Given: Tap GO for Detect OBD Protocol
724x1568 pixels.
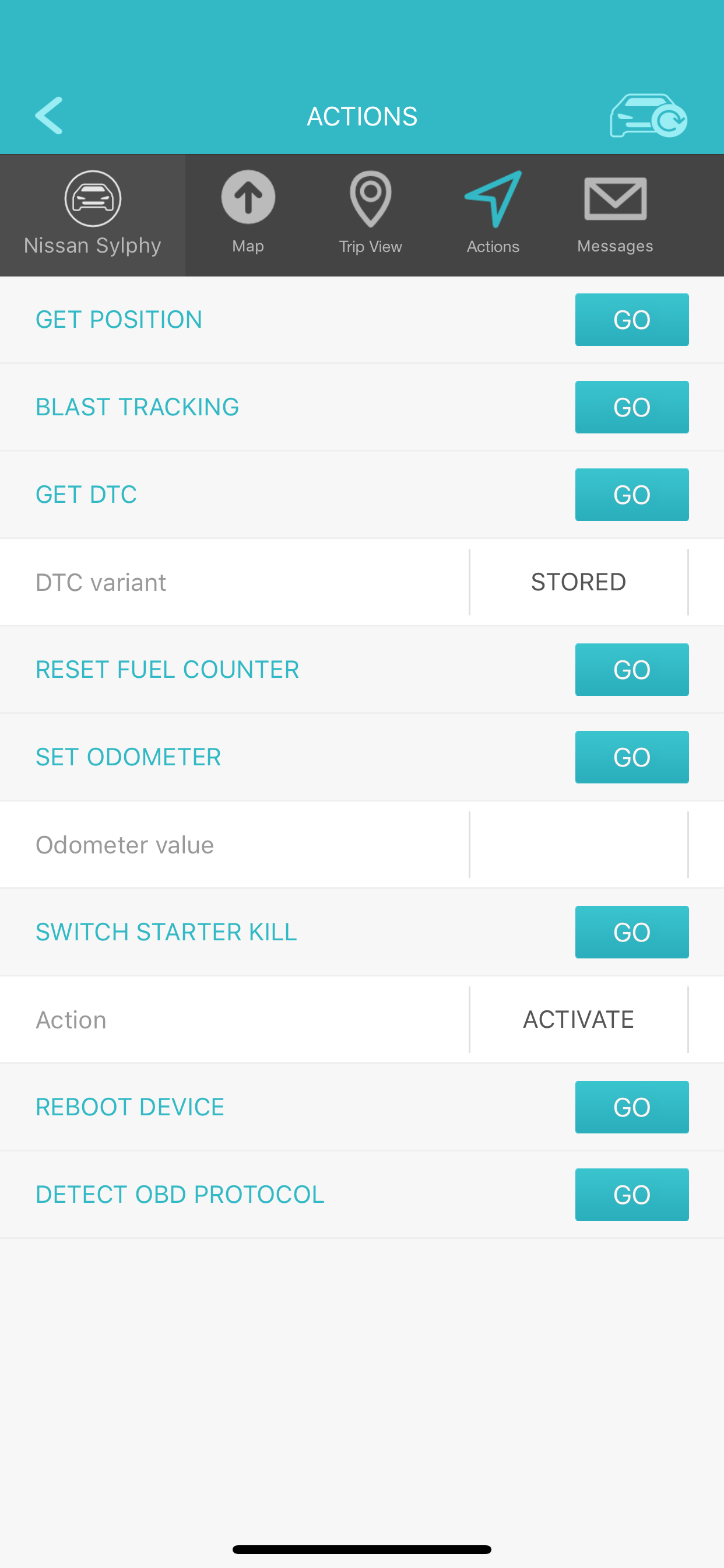Looking at the screenshot, I should coord(631,1195).
